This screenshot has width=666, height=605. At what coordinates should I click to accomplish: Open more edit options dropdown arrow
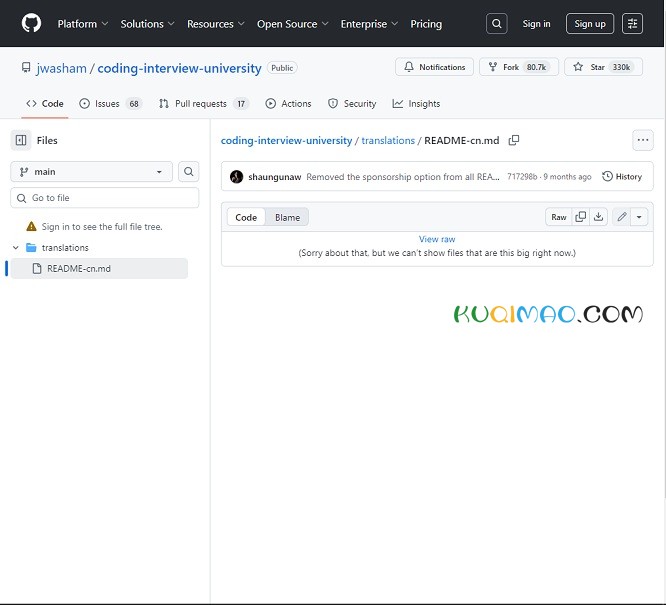pyautogui.click(x=639, y=217)
